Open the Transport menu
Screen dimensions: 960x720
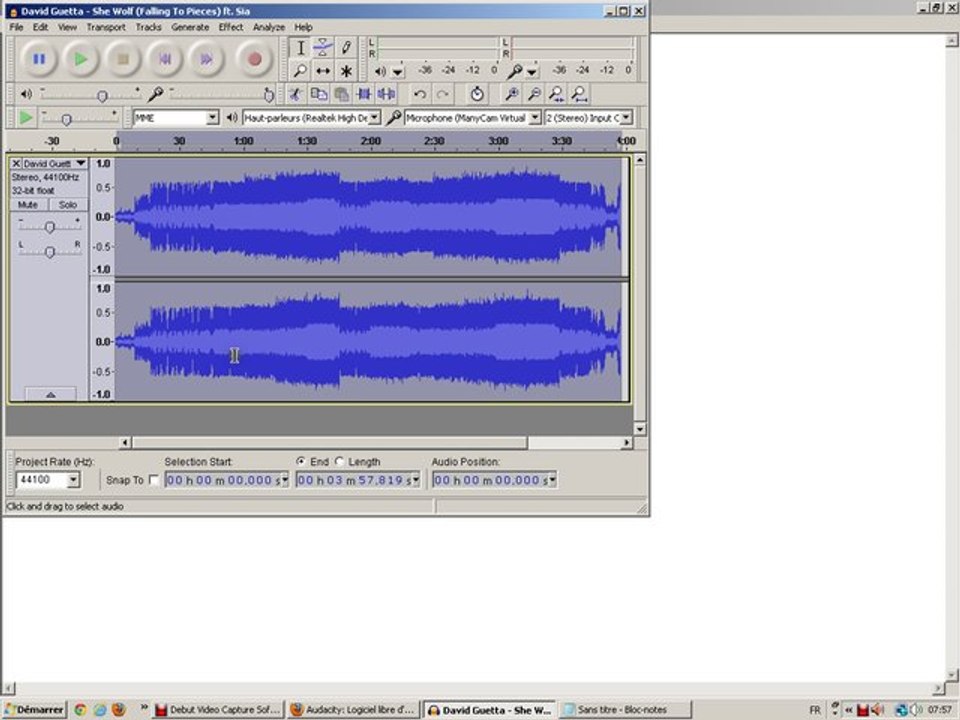pos(106,27)
